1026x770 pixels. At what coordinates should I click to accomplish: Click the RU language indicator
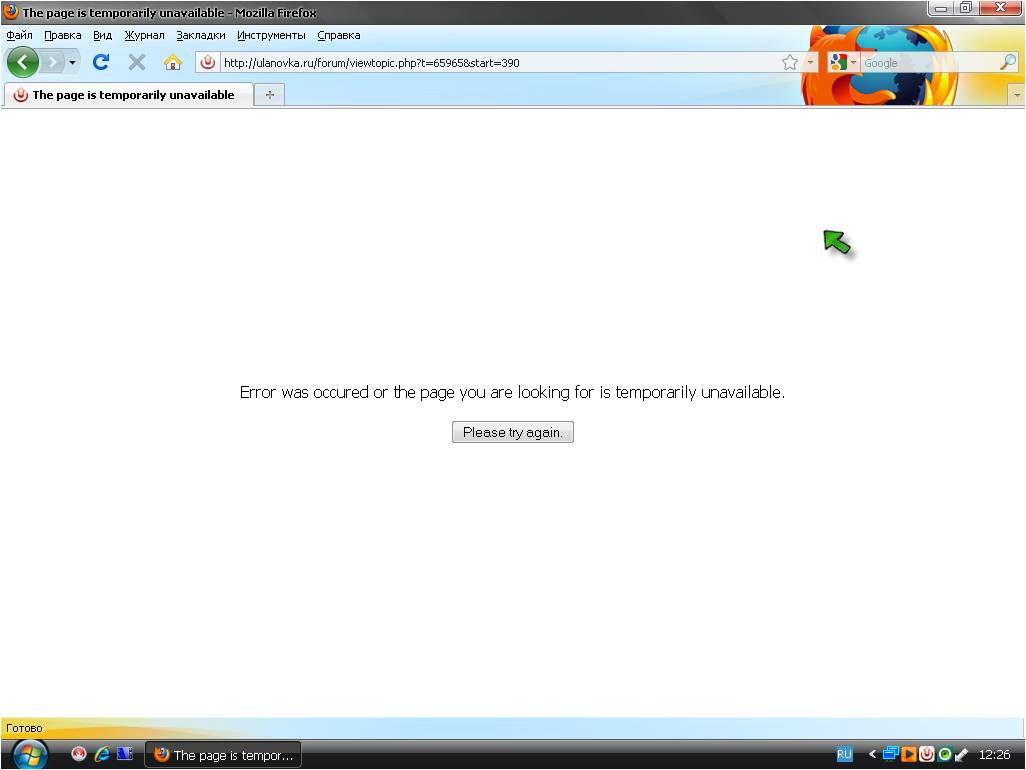point(844,754)
